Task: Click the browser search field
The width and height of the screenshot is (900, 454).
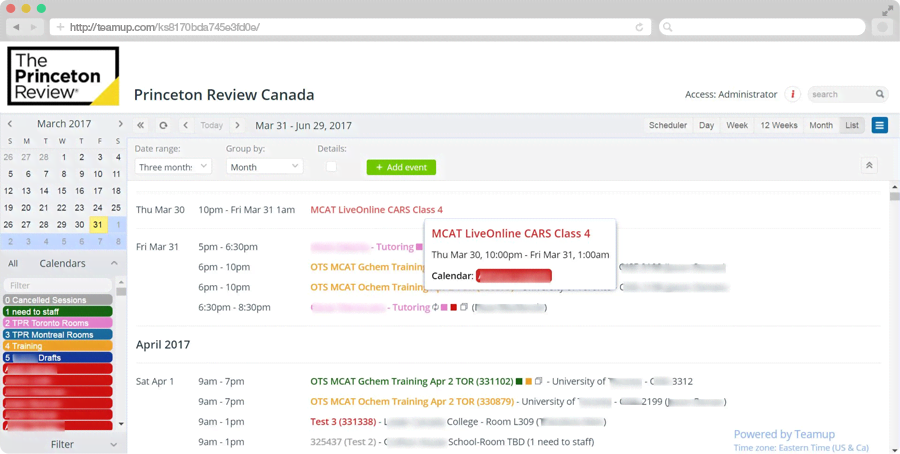Action: pyautogui.click(x=762, y=27)
